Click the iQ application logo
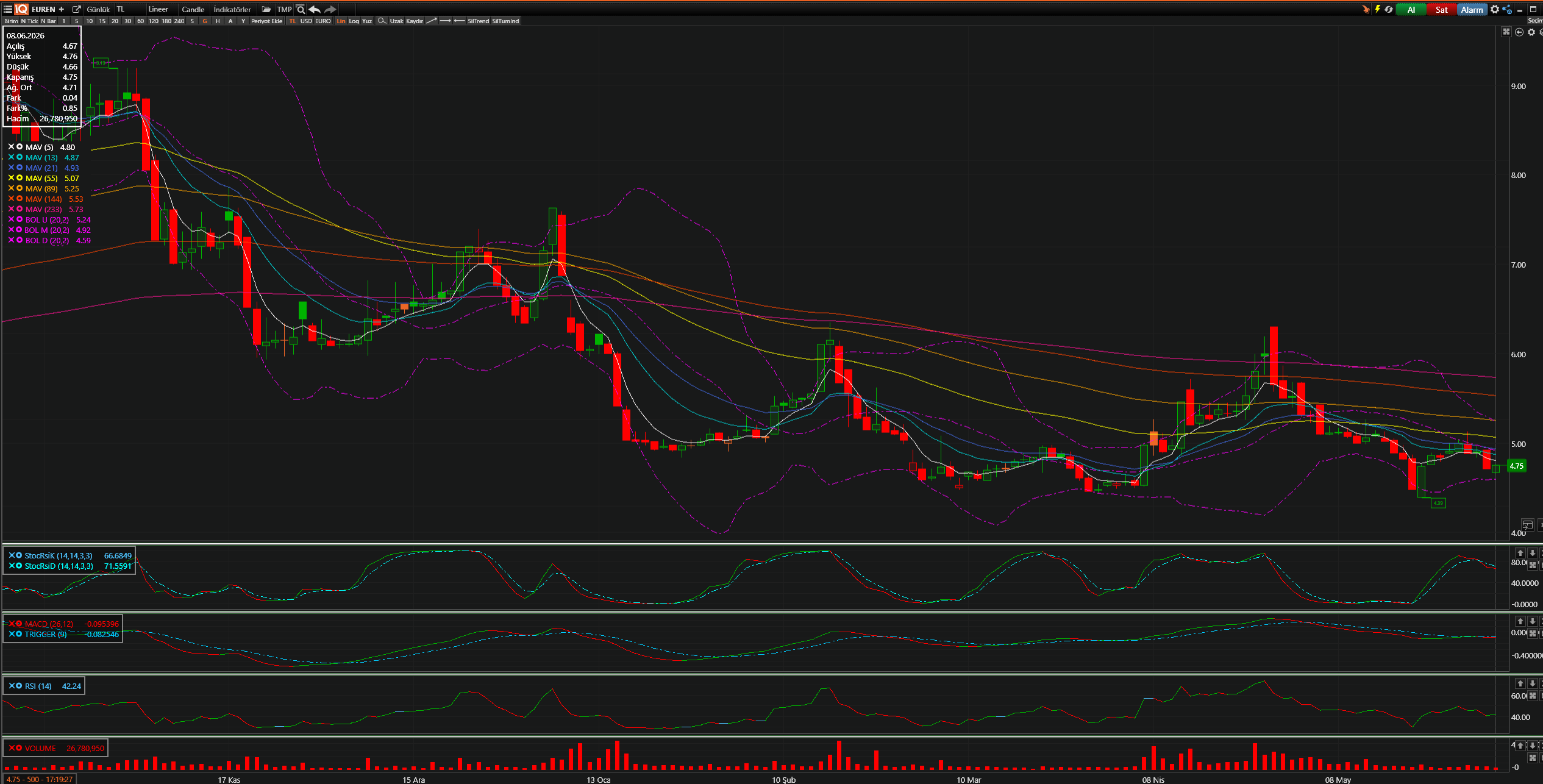The height and width of the screenshot is (784, 1543). pyautogui.click(x=21, y=9)
